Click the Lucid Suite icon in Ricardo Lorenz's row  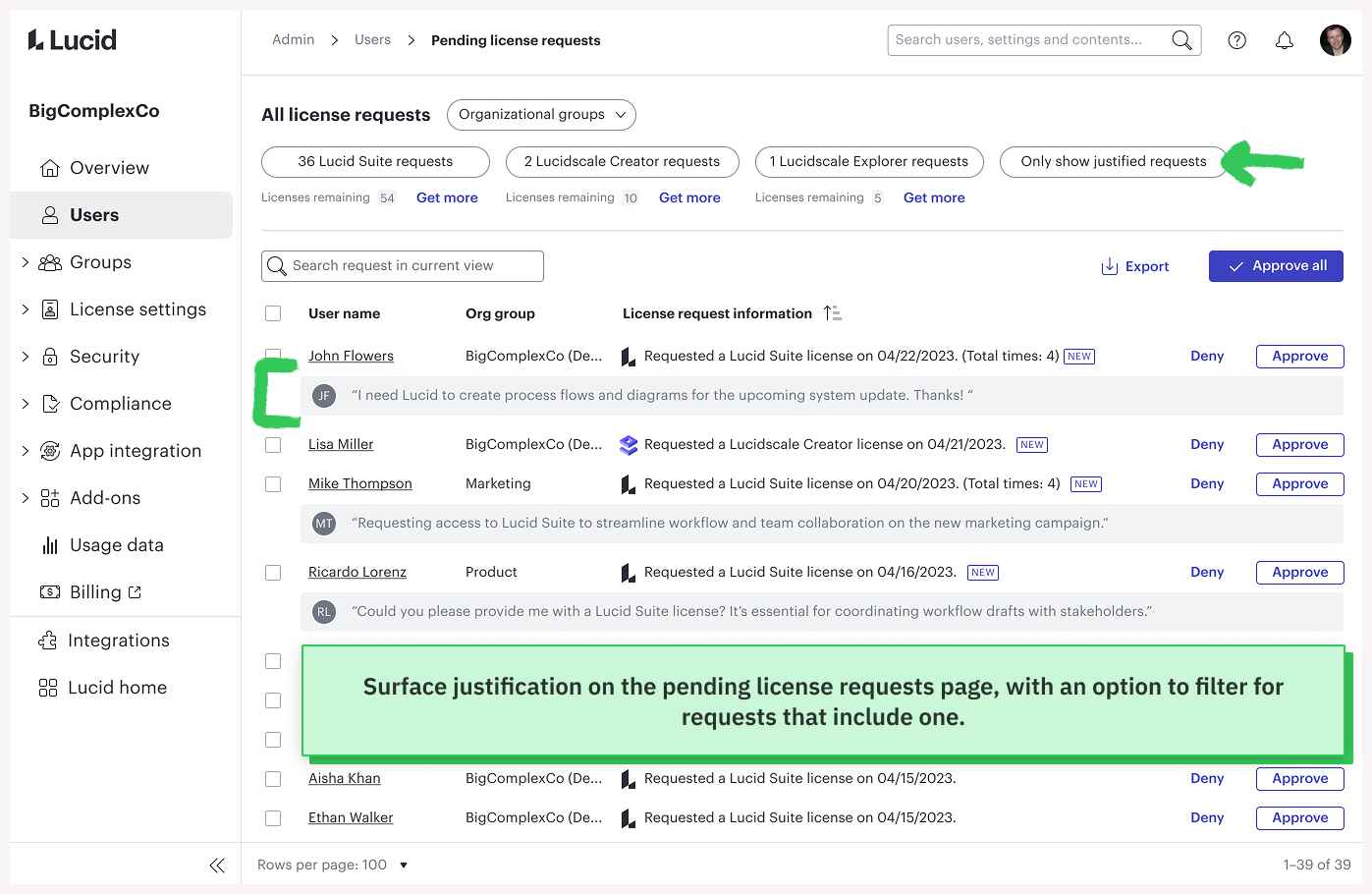(x=629, y=573)
